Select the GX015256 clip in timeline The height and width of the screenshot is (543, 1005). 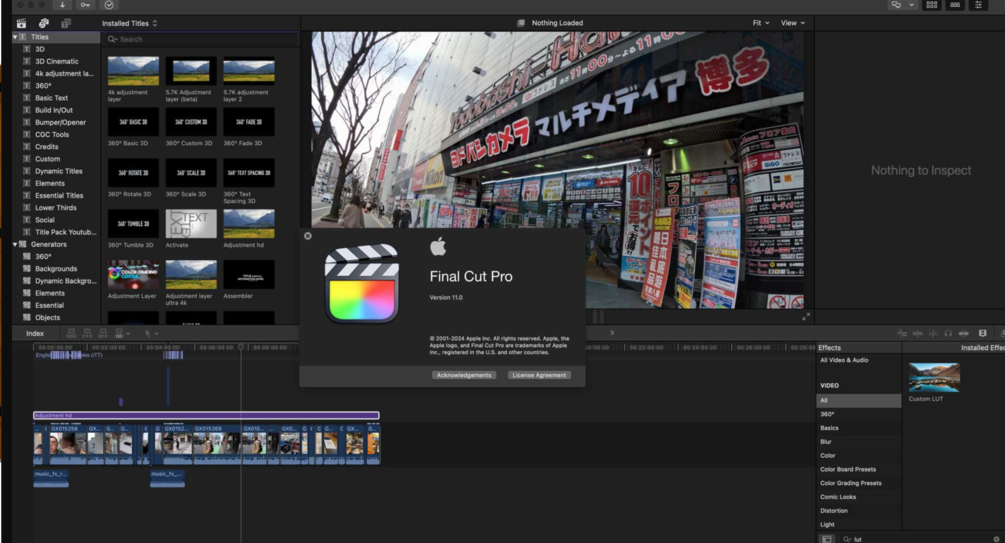click(x=67, y=444)
